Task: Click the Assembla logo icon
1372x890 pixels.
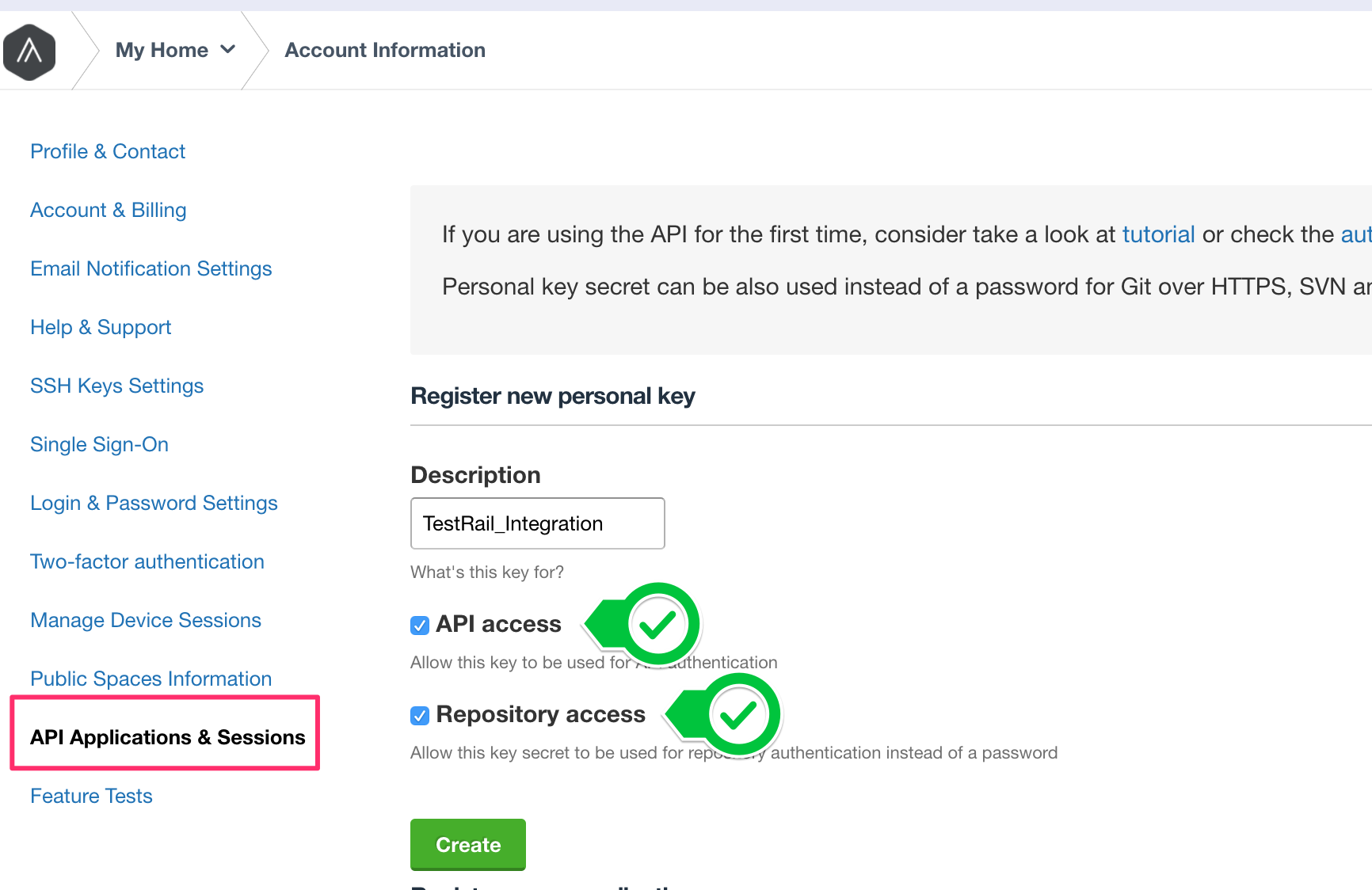Action: tap(29, 52)
